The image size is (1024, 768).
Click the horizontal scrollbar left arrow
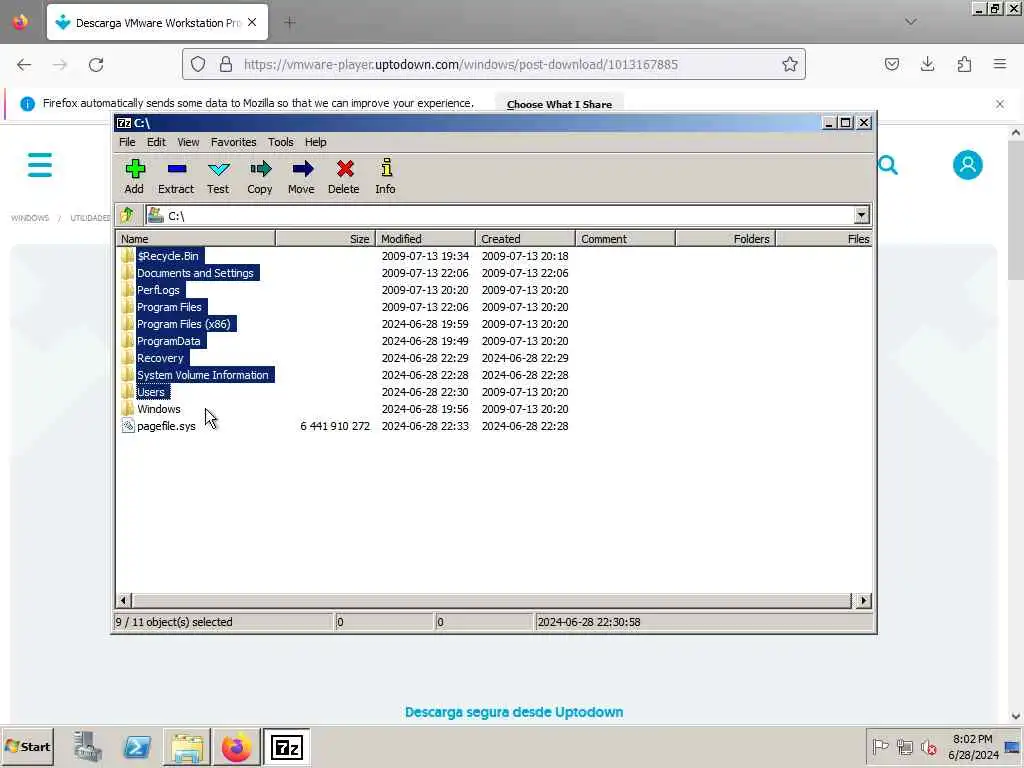(x=123, y=600)
